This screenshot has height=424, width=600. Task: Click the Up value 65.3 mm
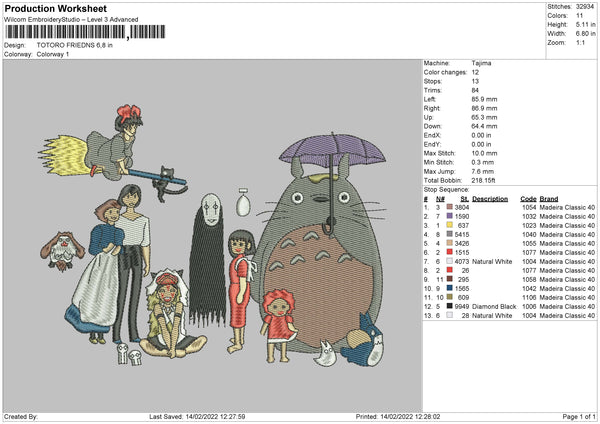(484, 117)
